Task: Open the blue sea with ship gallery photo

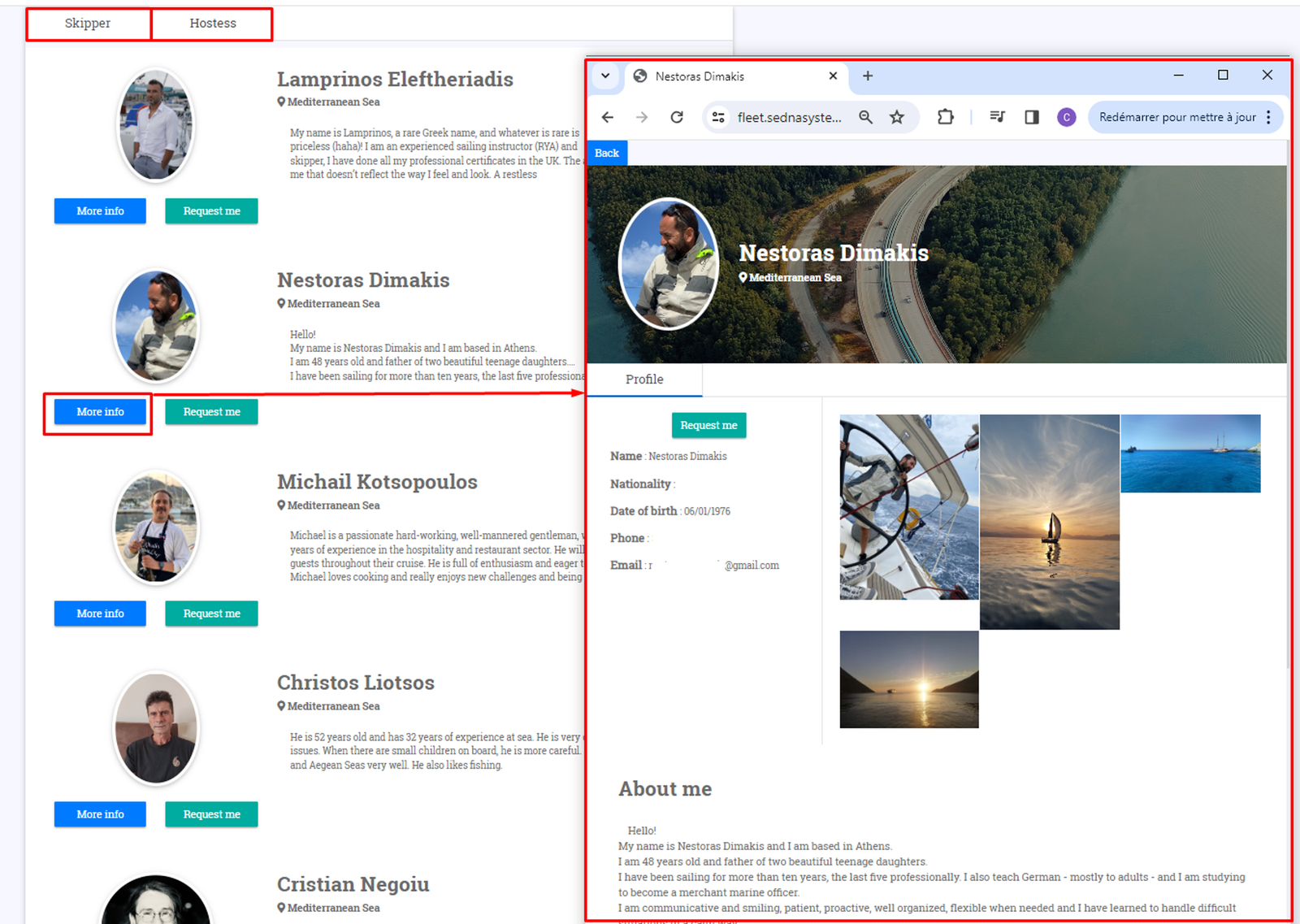Action: (1190, 453)
